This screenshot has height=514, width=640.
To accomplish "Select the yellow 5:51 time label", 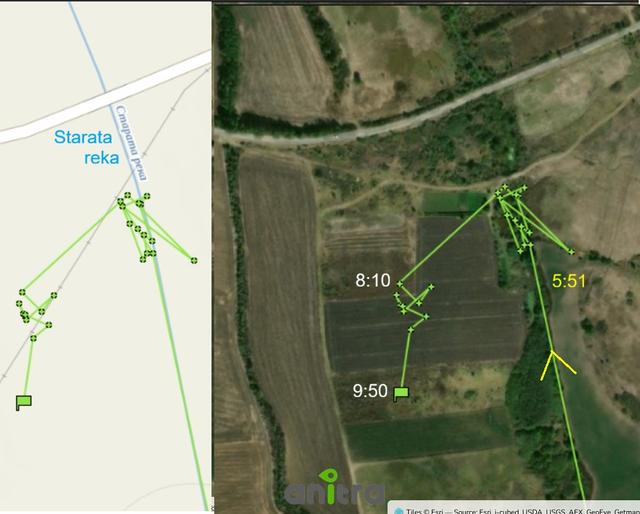I will pos(569,281).
